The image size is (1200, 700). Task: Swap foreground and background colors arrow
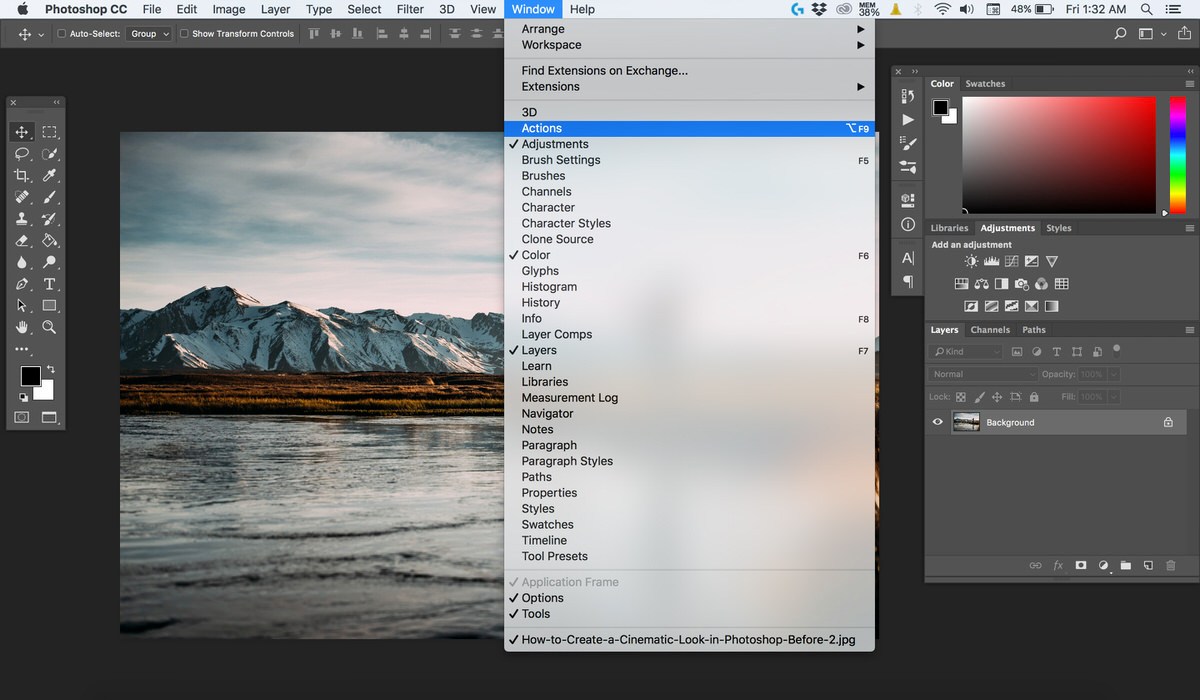50,370
